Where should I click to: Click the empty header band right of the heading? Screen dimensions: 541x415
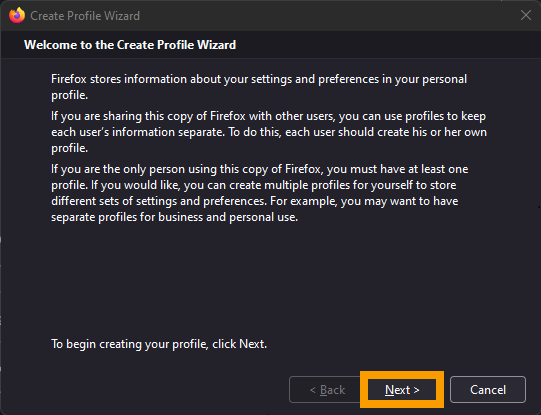[386, 45]
